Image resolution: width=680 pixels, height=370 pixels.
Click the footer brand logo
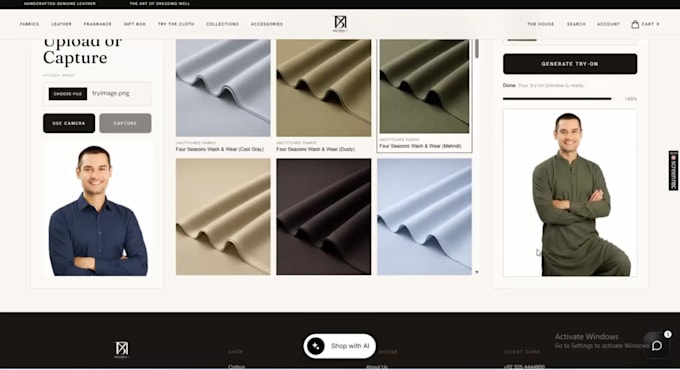[122, 350]
